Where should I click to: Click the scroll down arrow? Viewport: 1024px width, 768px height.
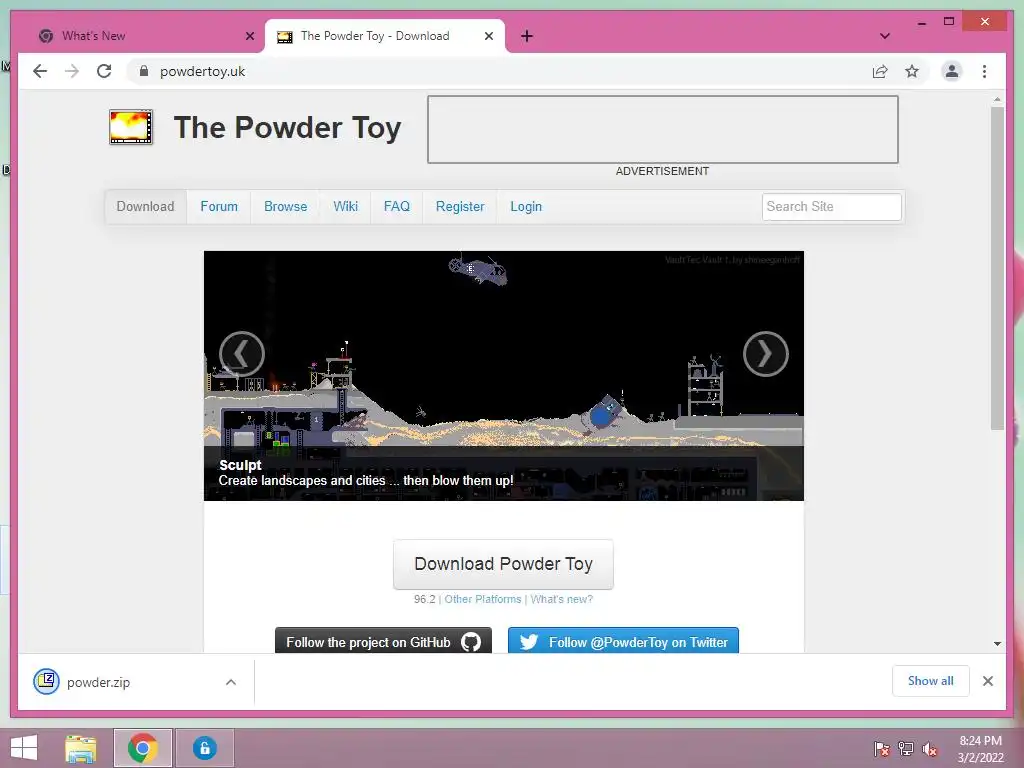pos(997,644)
